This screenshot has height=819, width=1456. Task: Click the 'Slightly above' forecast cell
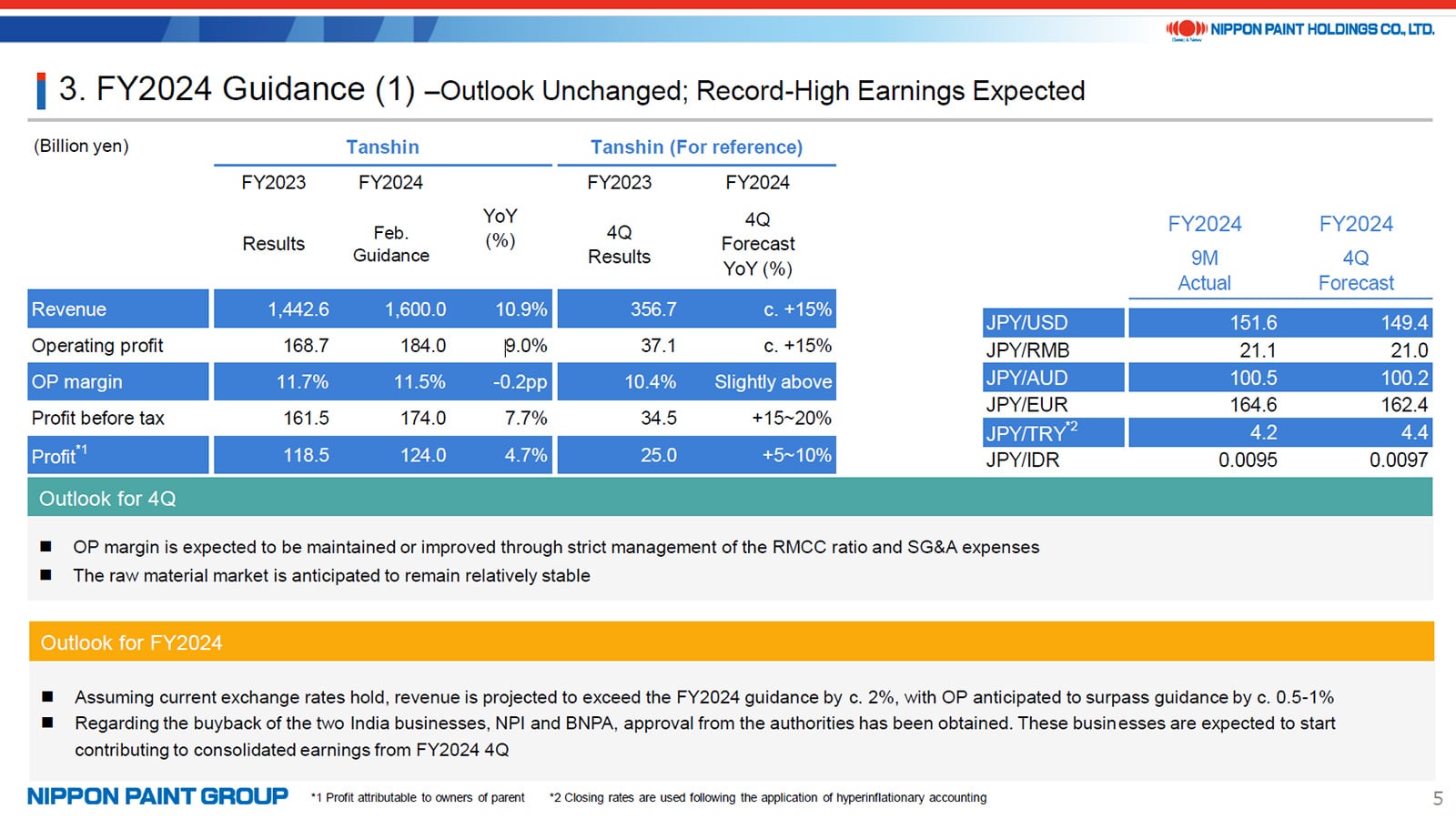click(773, 382)
